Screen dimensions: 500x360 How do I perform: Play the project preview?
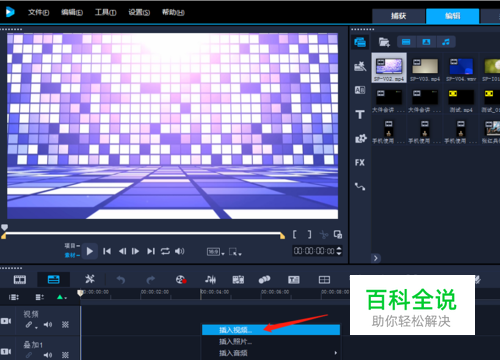pos(89,251)
